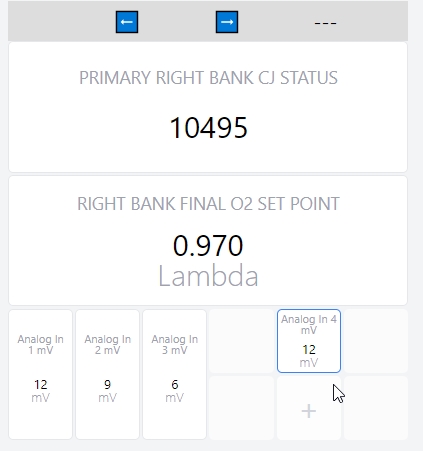Click the blue left arrow button
The width and height of the screenshot is (423, 451).
click(x=127, y=22)
